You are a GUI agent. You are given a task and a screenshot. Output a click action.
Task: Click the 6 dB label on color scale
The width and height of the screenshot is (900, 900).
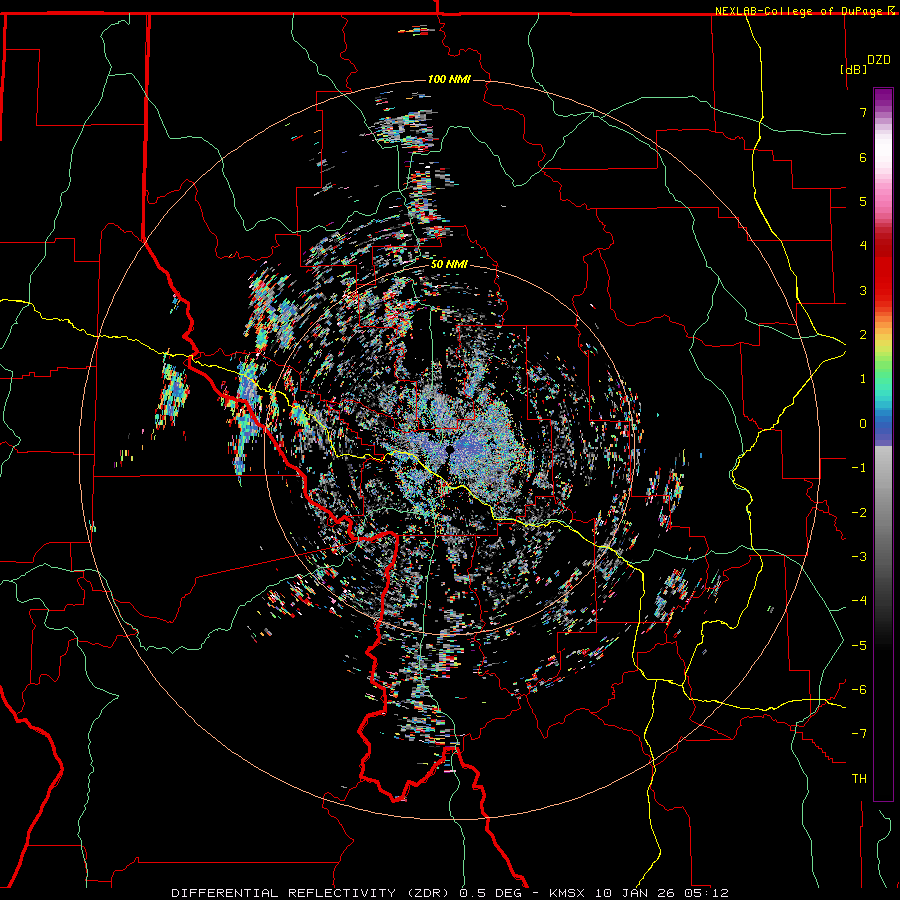(x=863, y=157)
